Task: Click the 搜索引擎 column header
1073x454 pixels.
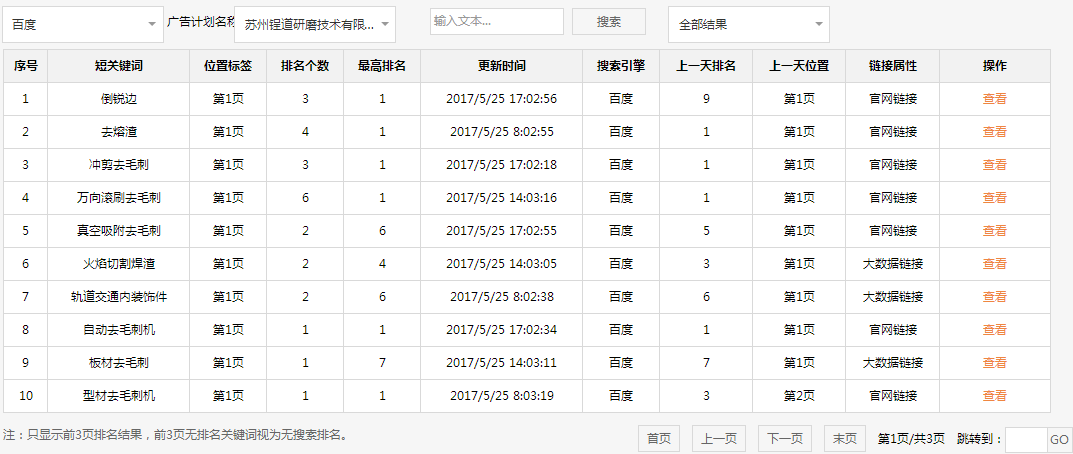Action: click(621, 66)
